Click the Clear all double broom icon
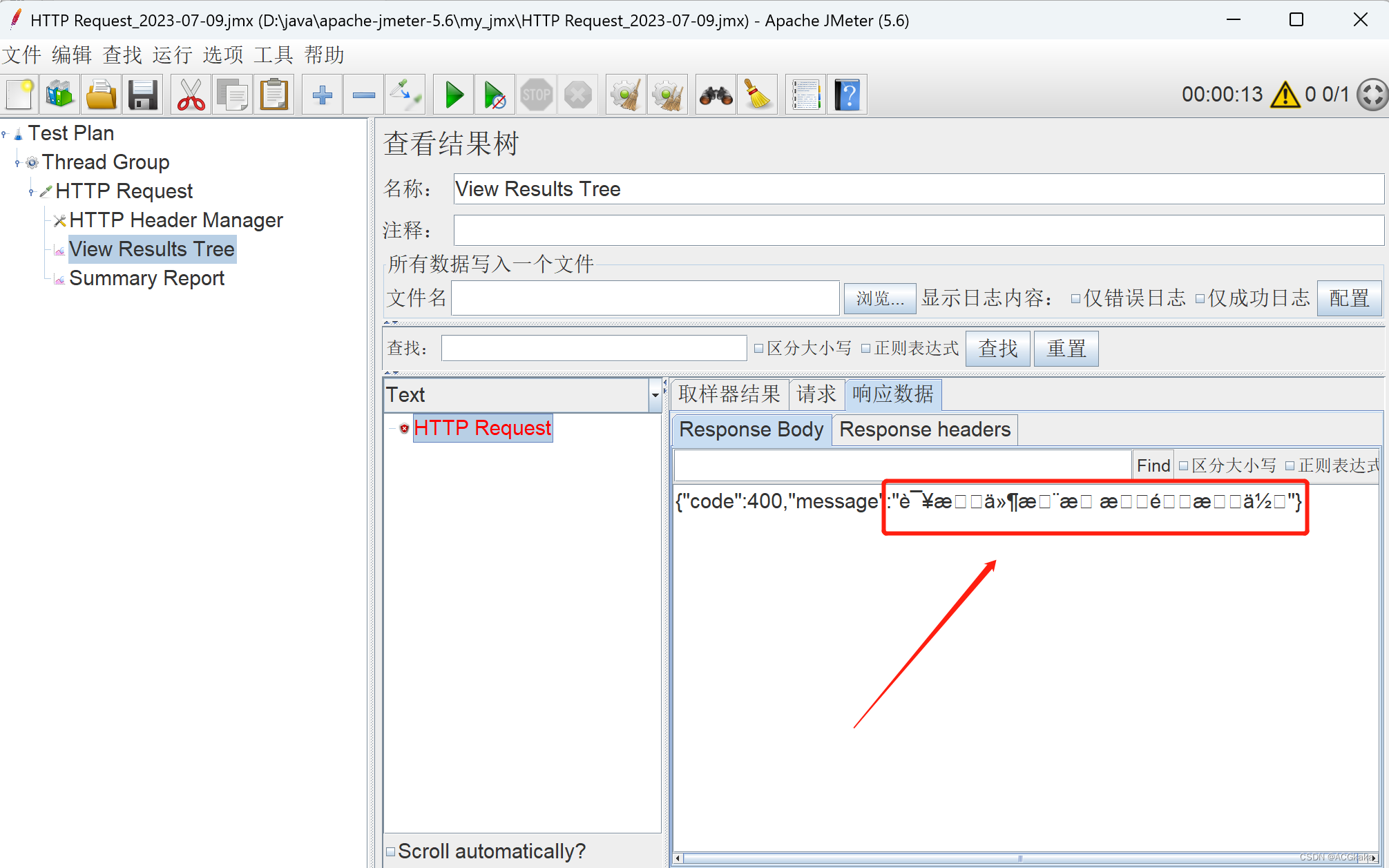Viewport: 1389px width, 868px height. (668, 95)
